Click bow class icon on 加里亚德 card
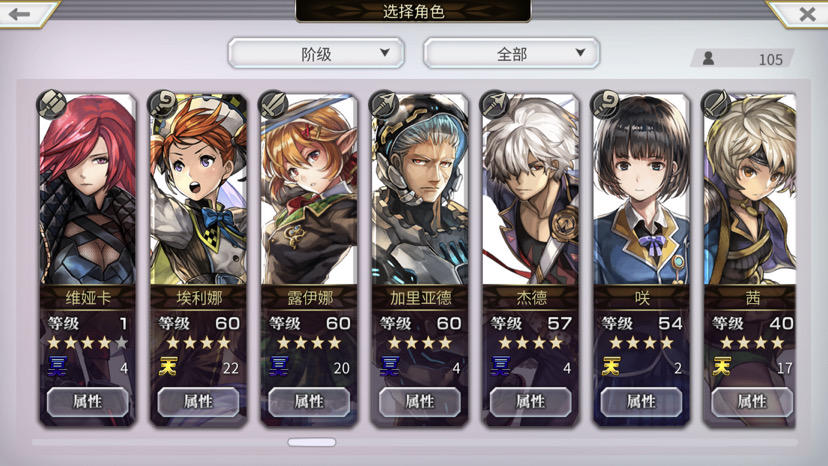Image resolution: width=828 pixels, height=466 pixels. pyautogui.click(x=383, y=104)
